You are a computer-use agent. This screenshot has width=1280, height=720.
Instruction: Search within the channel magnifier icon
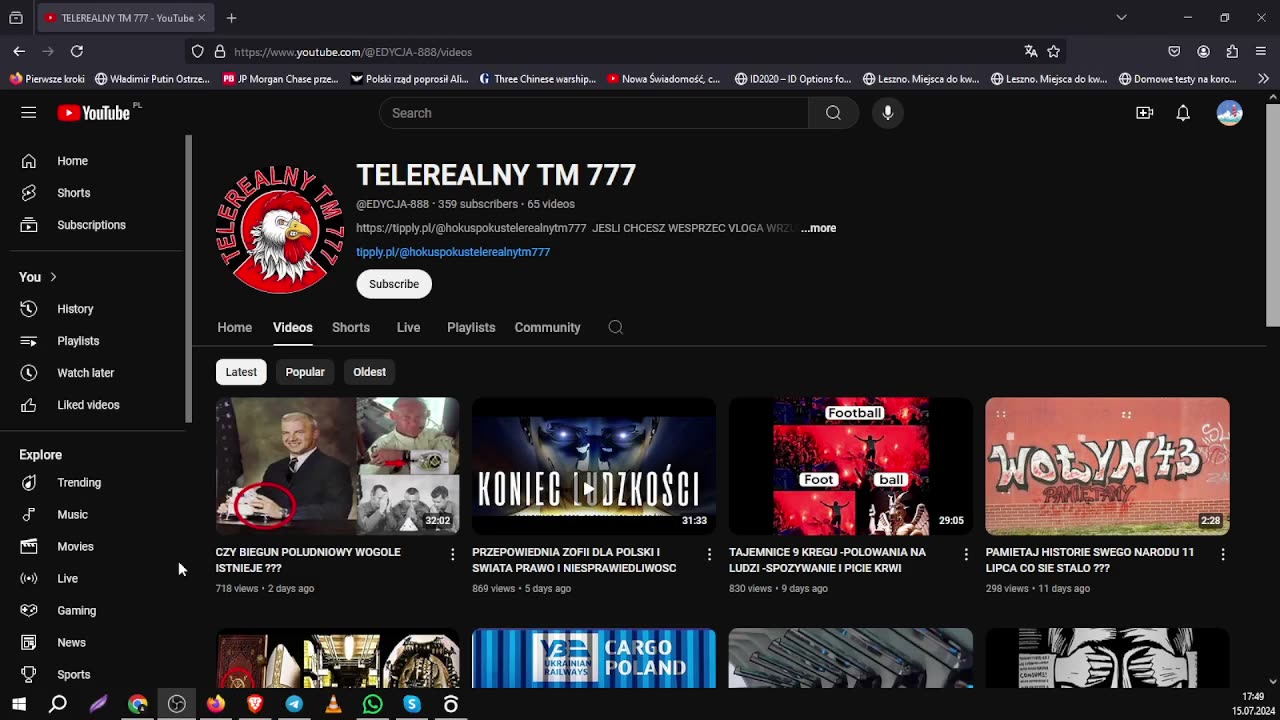(616, 327)
